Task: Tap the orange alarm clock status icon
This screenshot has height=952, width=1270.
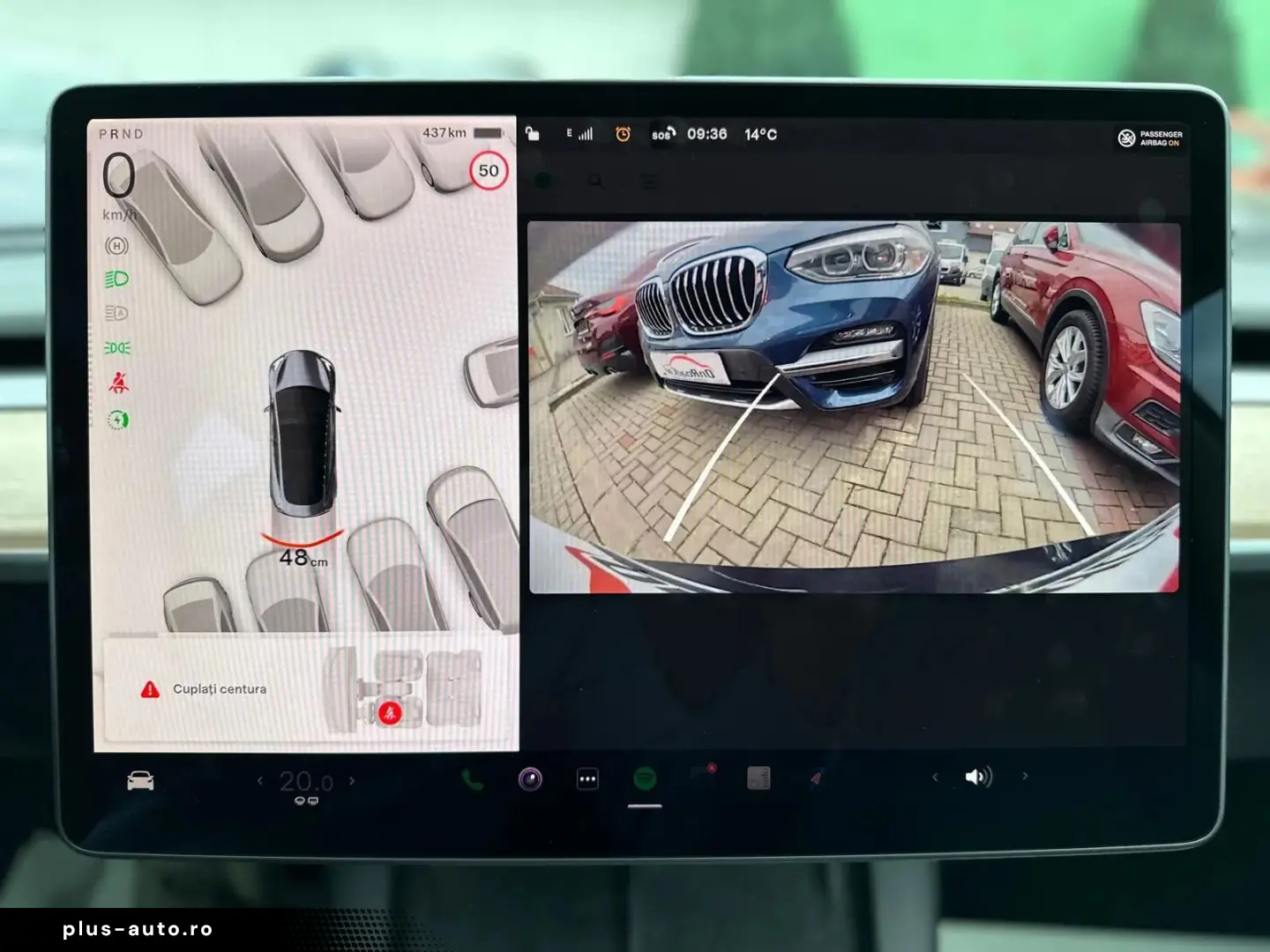Action: 623,134
